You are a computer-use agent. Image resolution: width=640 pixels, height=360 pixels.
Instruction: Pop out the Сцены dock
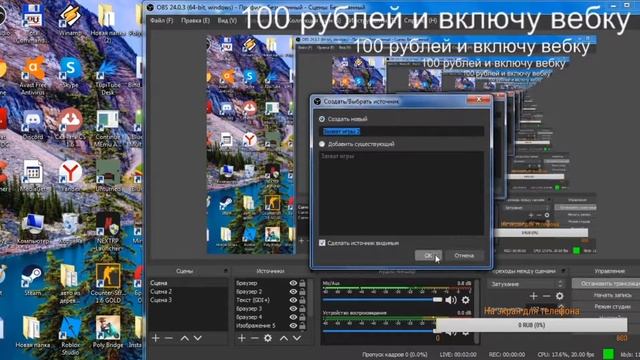pyautogui.click(x=226, y=271)
